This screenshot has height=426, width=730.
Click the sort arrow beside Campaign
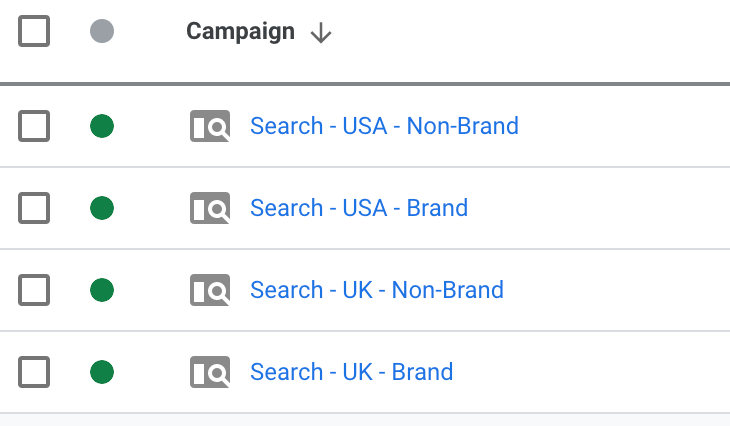(321, 33)
